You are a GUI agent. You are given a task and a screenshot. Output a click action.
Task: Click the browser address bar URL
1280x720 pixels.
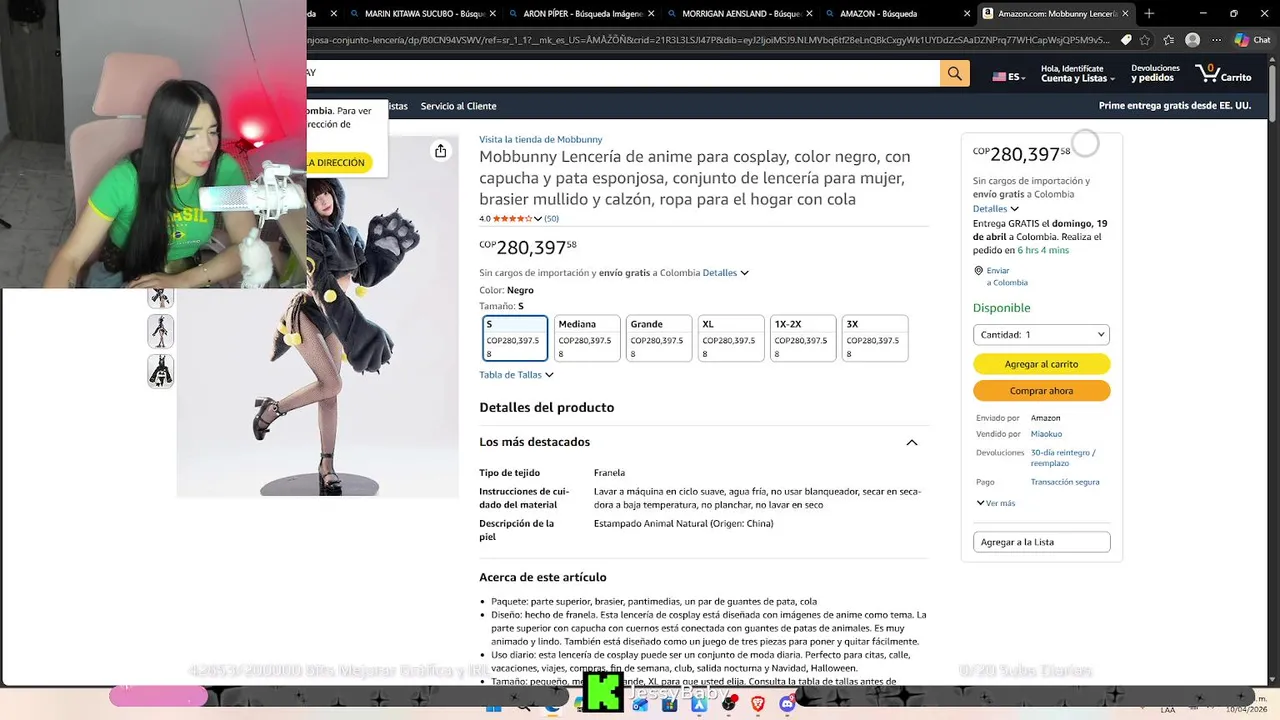(x=710, y=40)
